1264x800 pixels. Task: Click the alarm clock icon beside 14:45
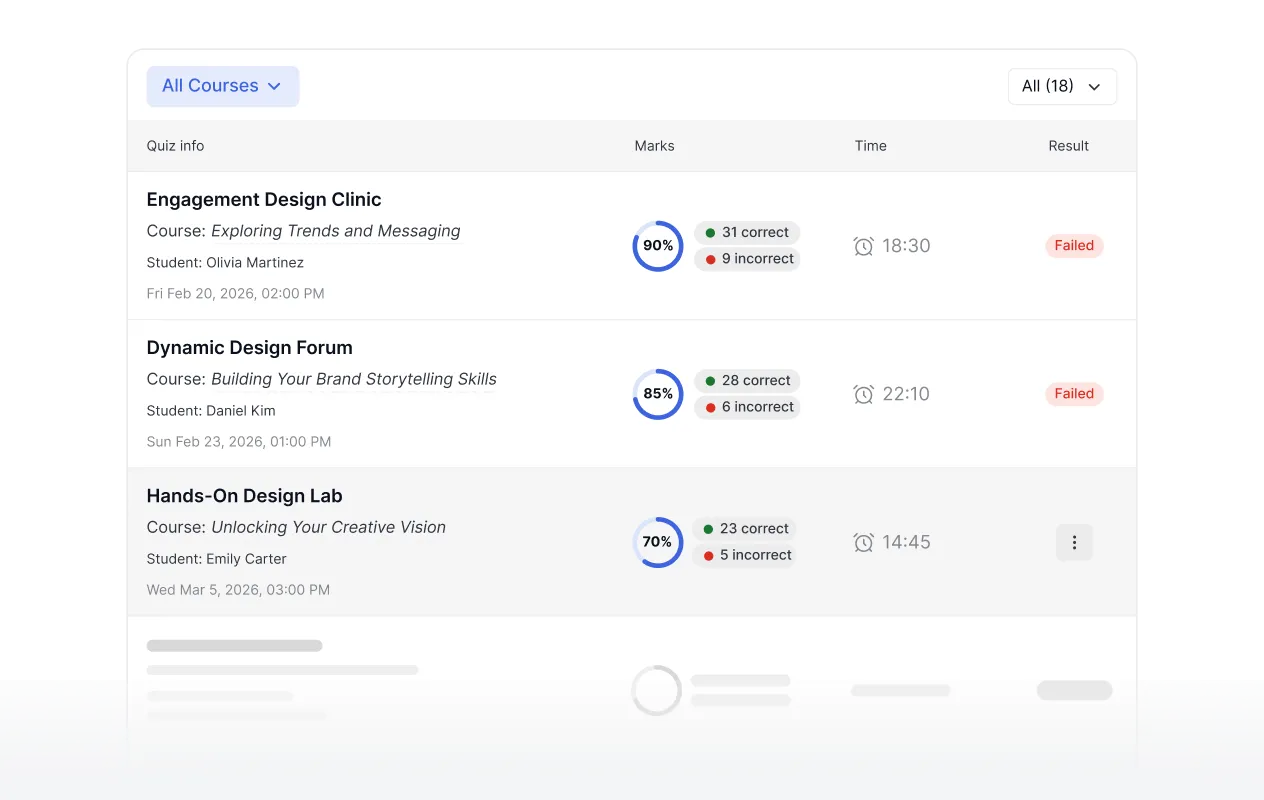[863, 542]
